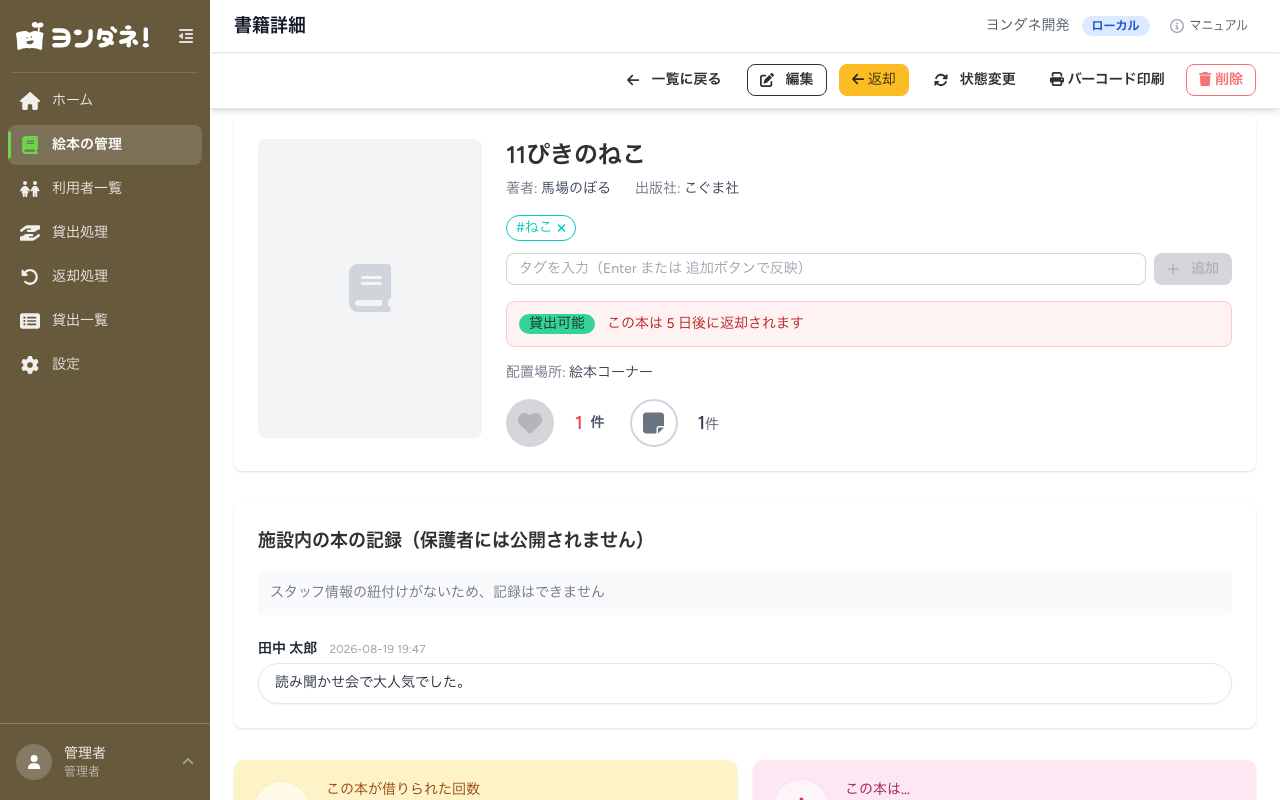Click ヨンダネ開発 facility name
Image resolution: width=1280 pixels, height=800 pixels.
pyautogui.click(x=1028, y=26)
